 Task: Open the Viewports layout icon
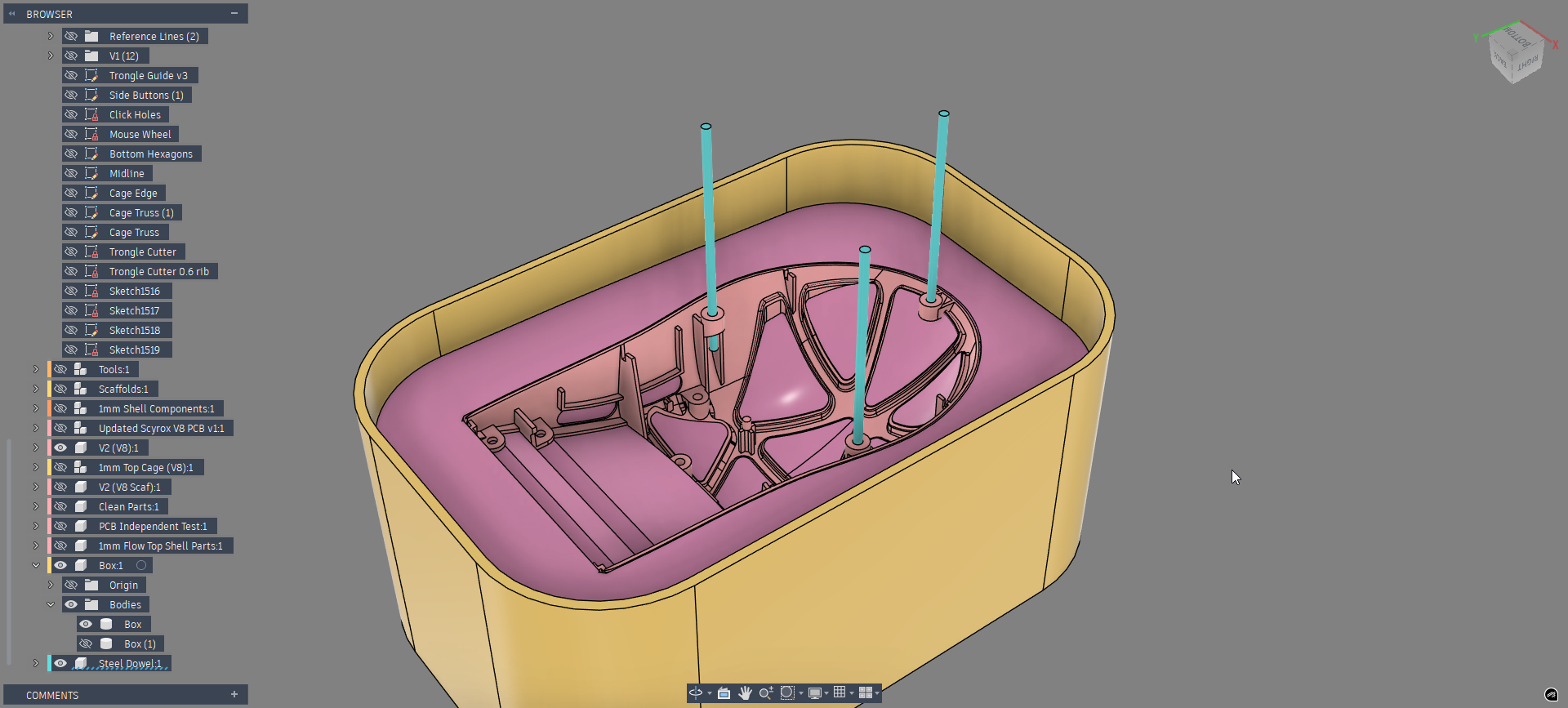click(866, 692)
